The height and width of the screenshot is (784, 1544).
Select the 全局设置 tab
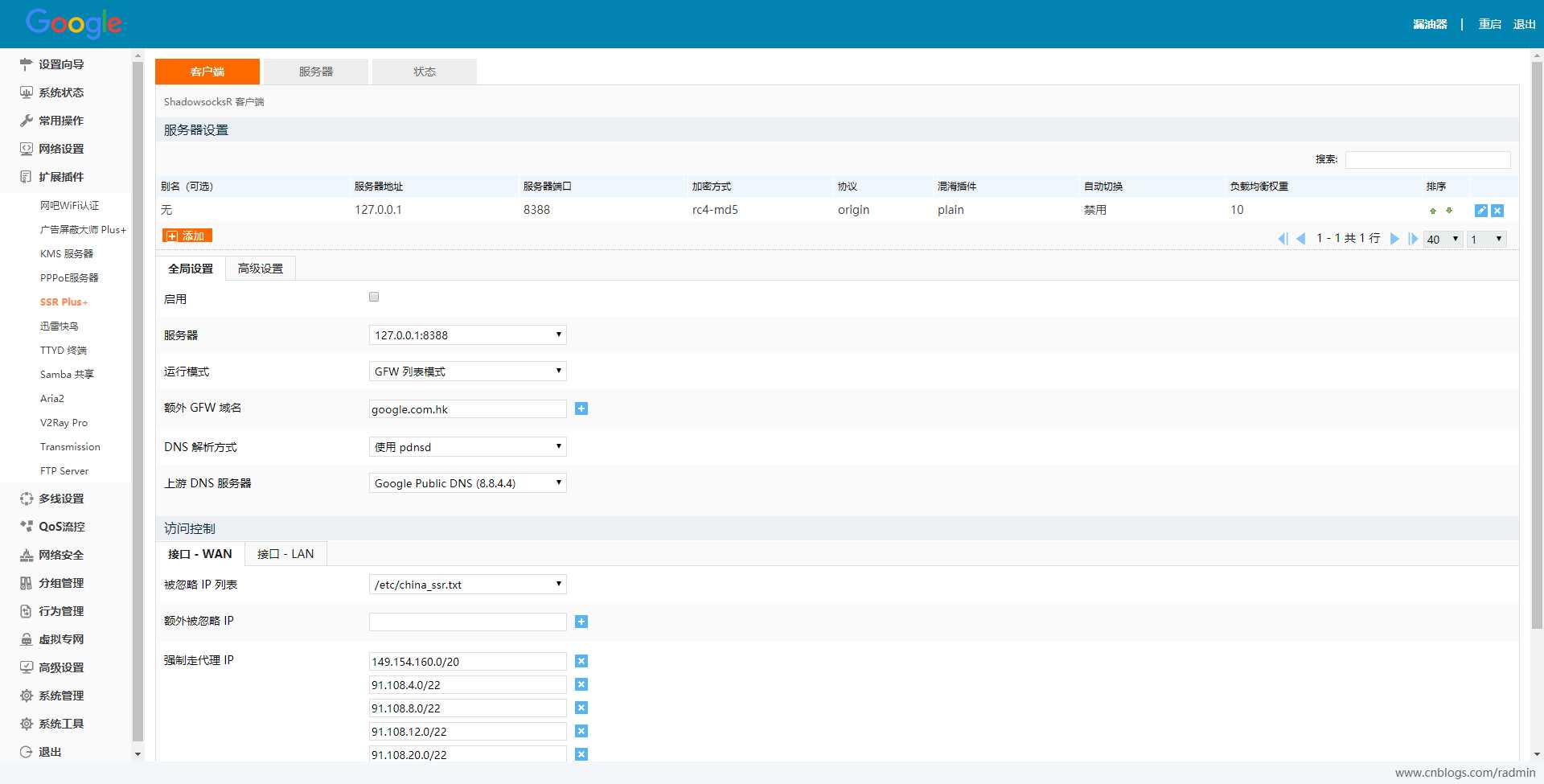coord(191,269)
